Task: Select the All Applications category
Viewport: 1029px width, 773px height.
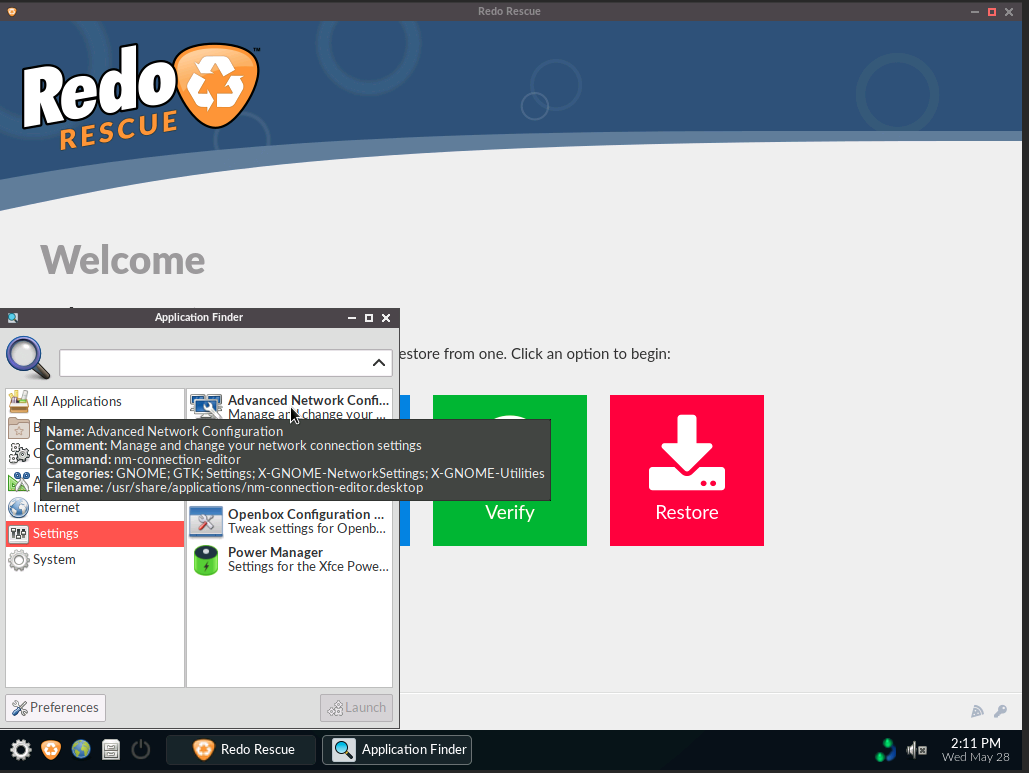Action: (94, 402)
